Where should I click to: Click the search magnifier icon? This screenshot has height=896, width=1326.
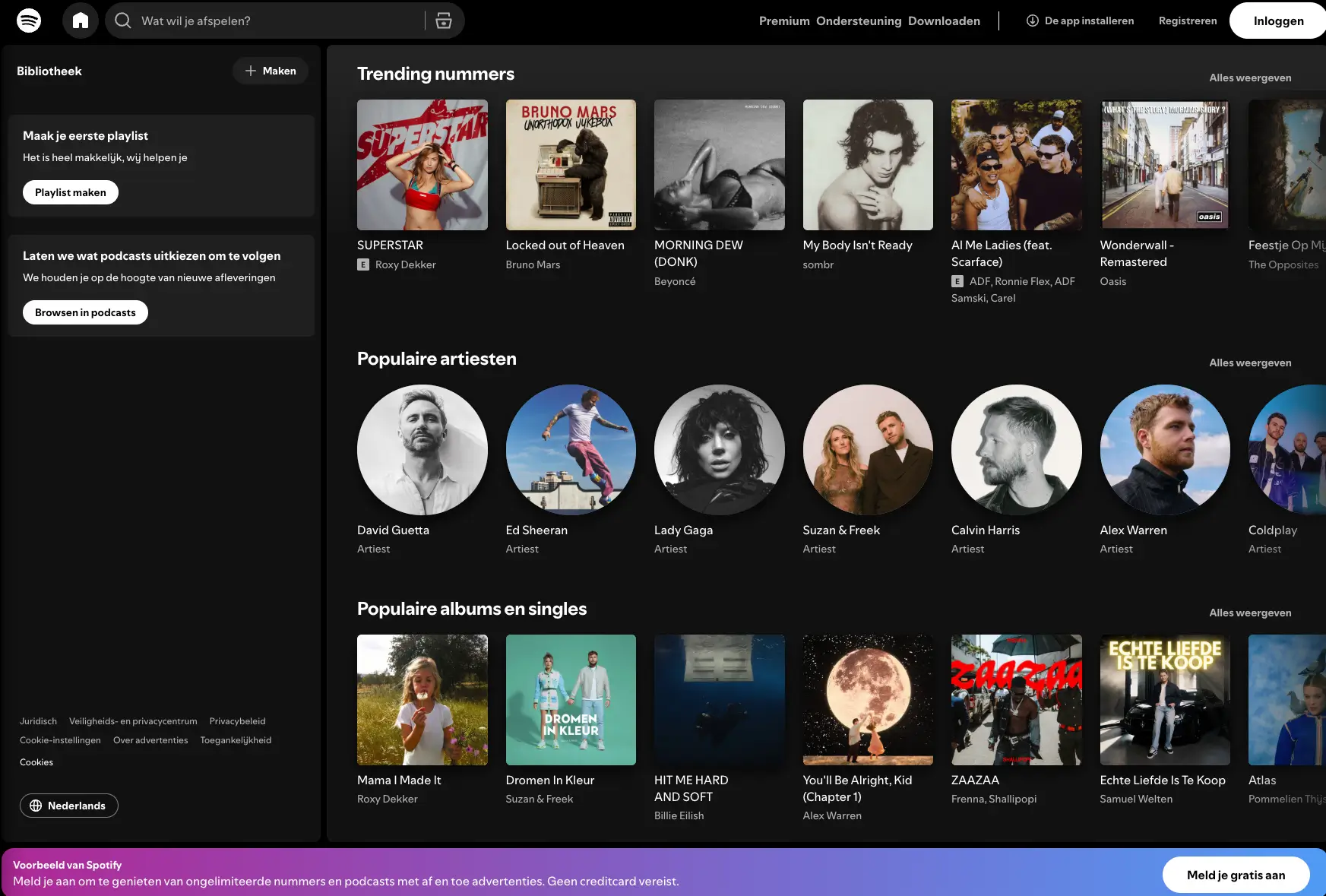pos(123,21)
